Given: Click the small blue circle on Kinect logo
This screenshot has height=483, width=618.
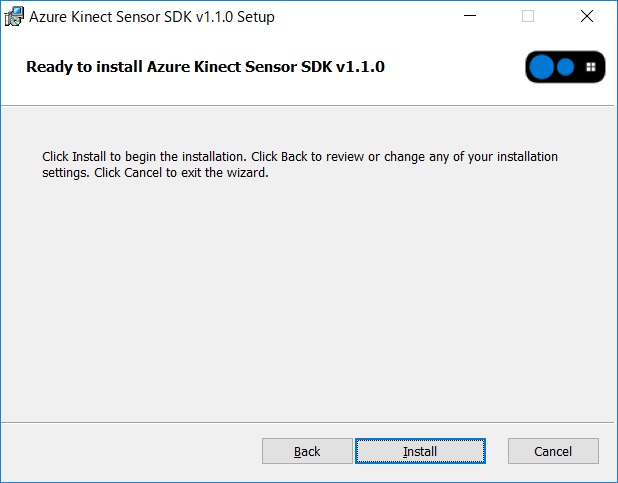Looking at the screenshot, I should coord(566,67).
